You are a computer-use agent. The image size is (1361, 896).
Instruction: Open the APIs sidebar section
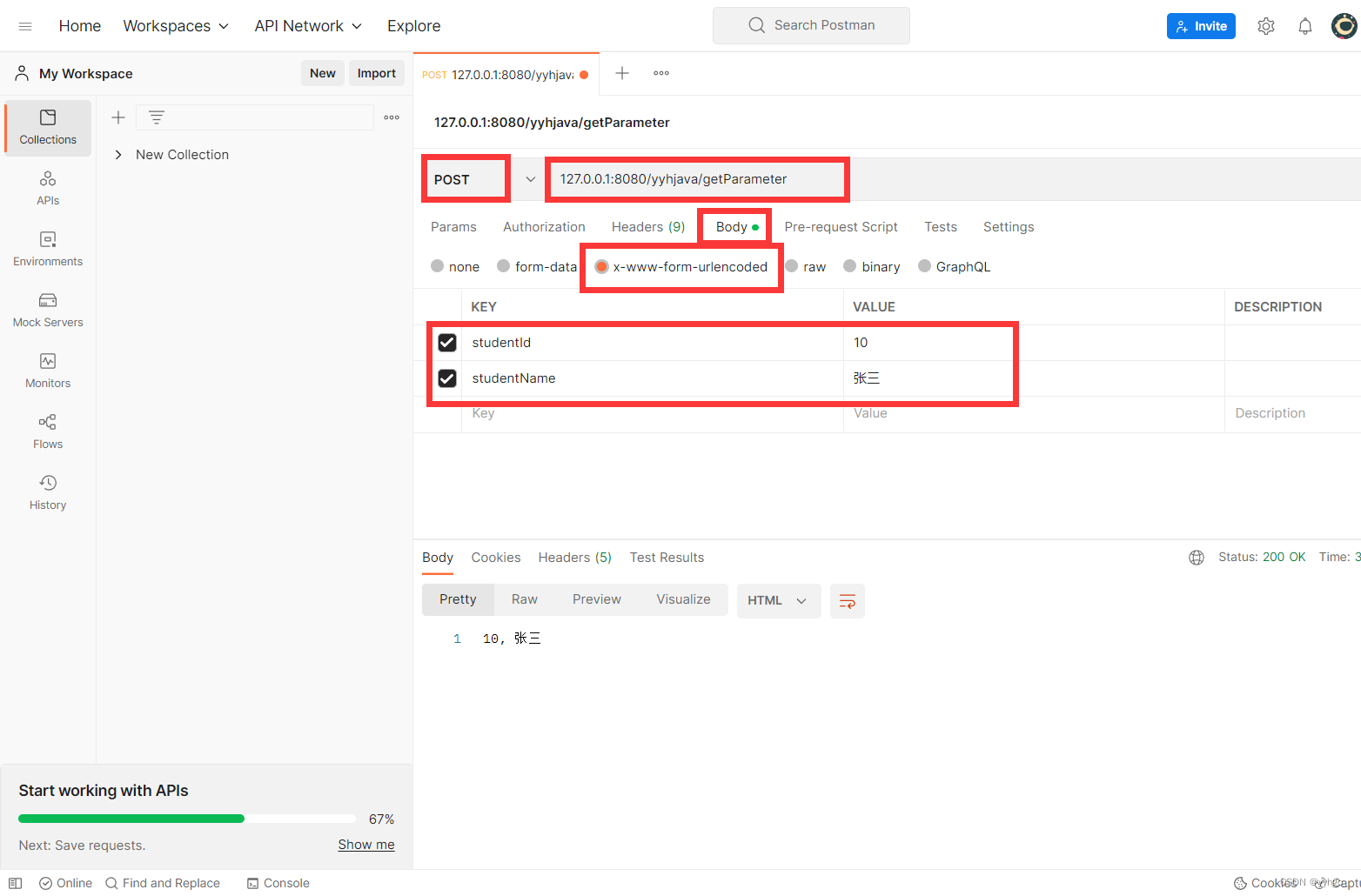(48, 189)
